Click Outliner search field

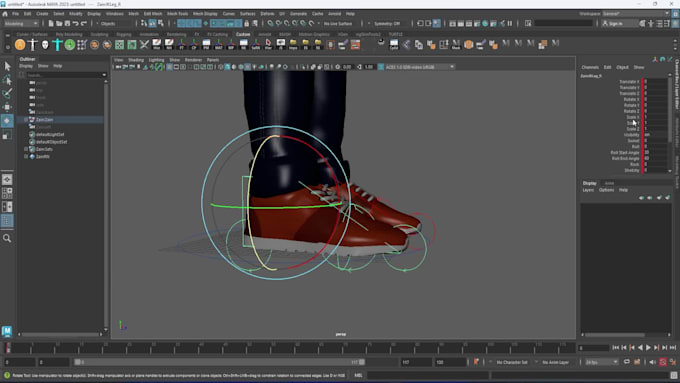click(64, 75)
